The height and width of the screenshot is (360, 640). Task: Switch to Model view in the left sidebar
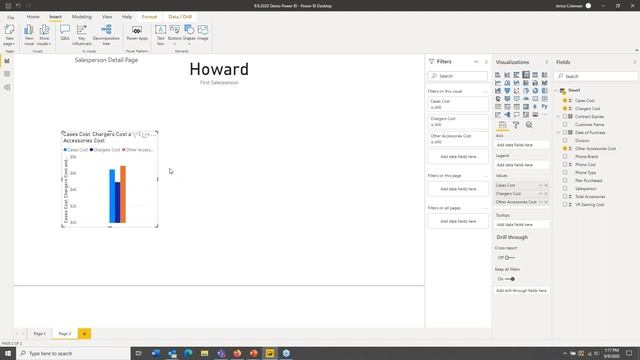point(7,87)
